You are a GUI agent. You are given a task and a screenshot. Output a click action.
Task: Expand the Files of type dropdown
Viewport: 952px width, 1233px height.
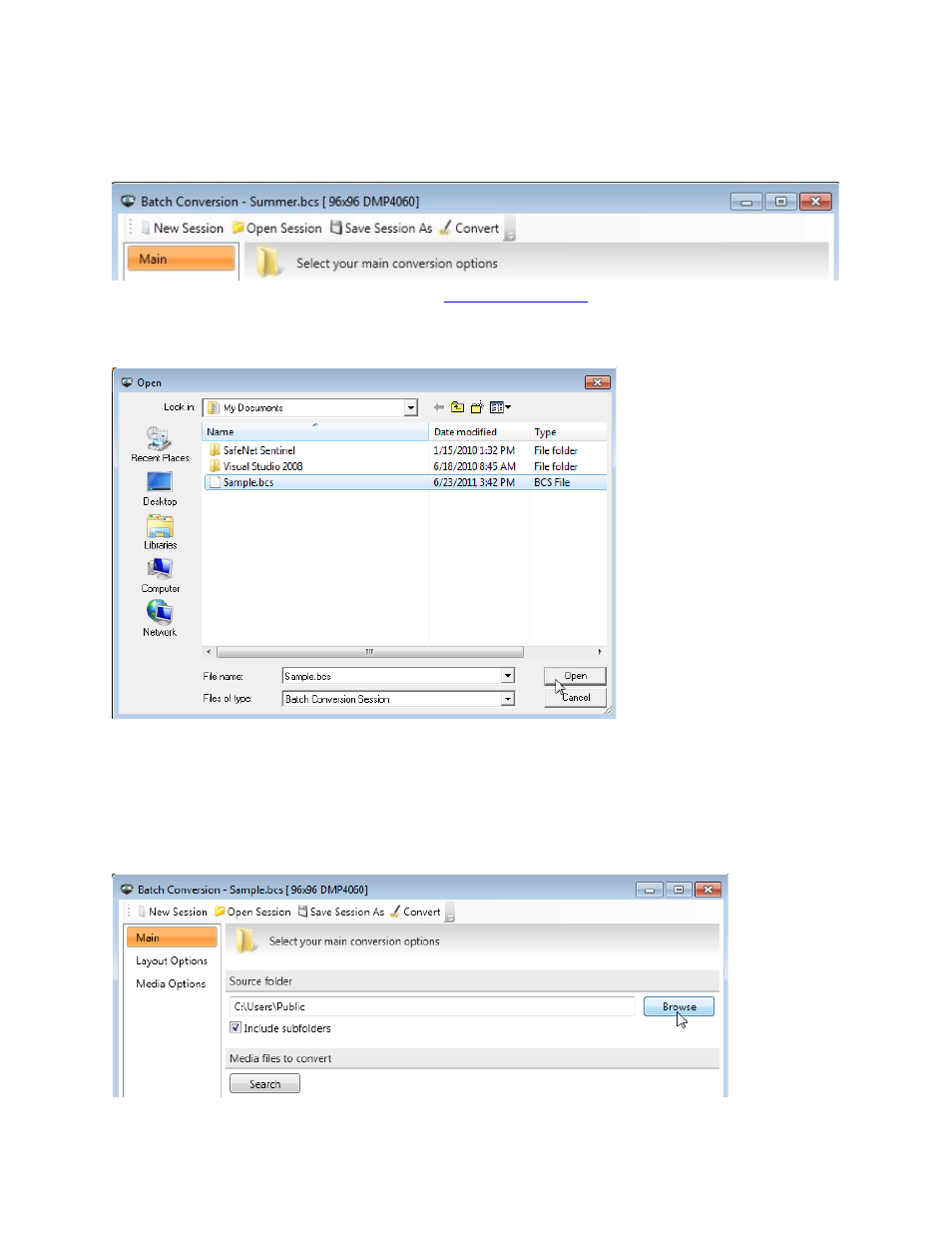(x=508, y=699)
